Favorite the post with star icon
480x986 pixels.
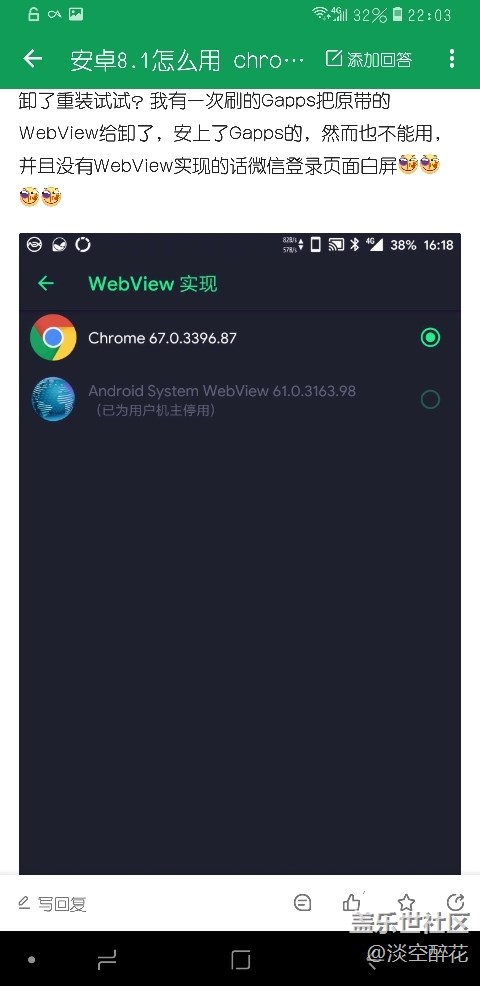pos(406,903)
